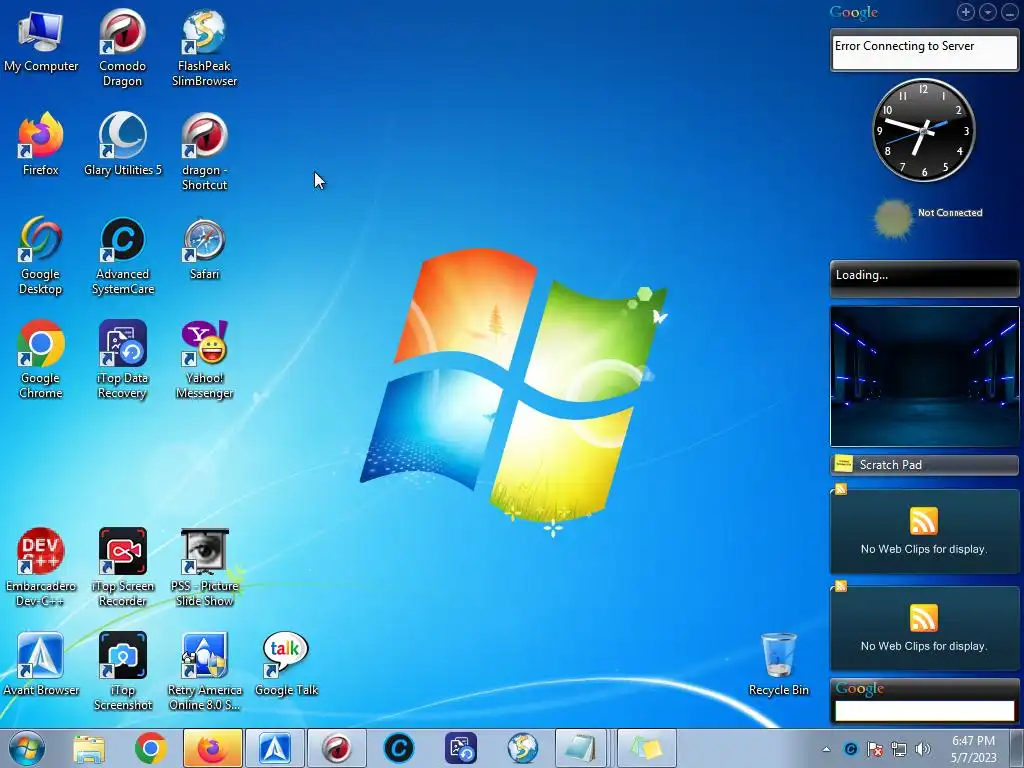The width and height of the screenshot is (1024, 768).
Task: Open the first Web Clips RSS icon
Action: (923, 521)
